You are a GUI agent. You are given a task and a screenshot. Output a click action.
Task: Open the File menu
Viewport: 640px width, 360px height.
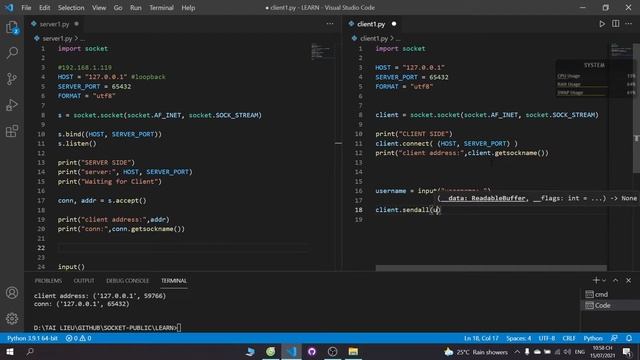[26, 8]
